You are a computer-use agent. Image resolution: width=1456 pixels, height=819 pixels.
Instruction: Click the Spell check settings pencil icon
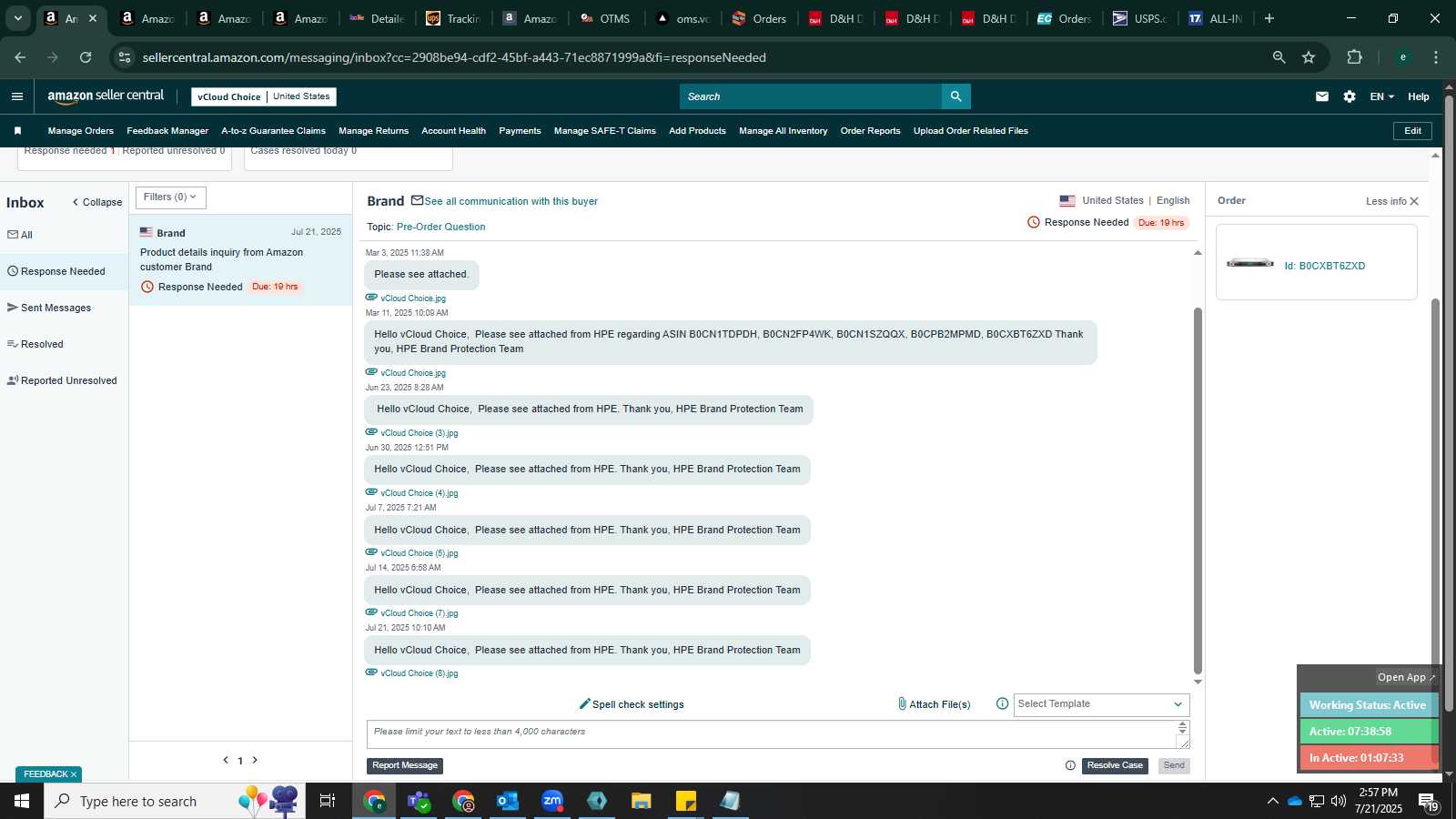point(585,704)
